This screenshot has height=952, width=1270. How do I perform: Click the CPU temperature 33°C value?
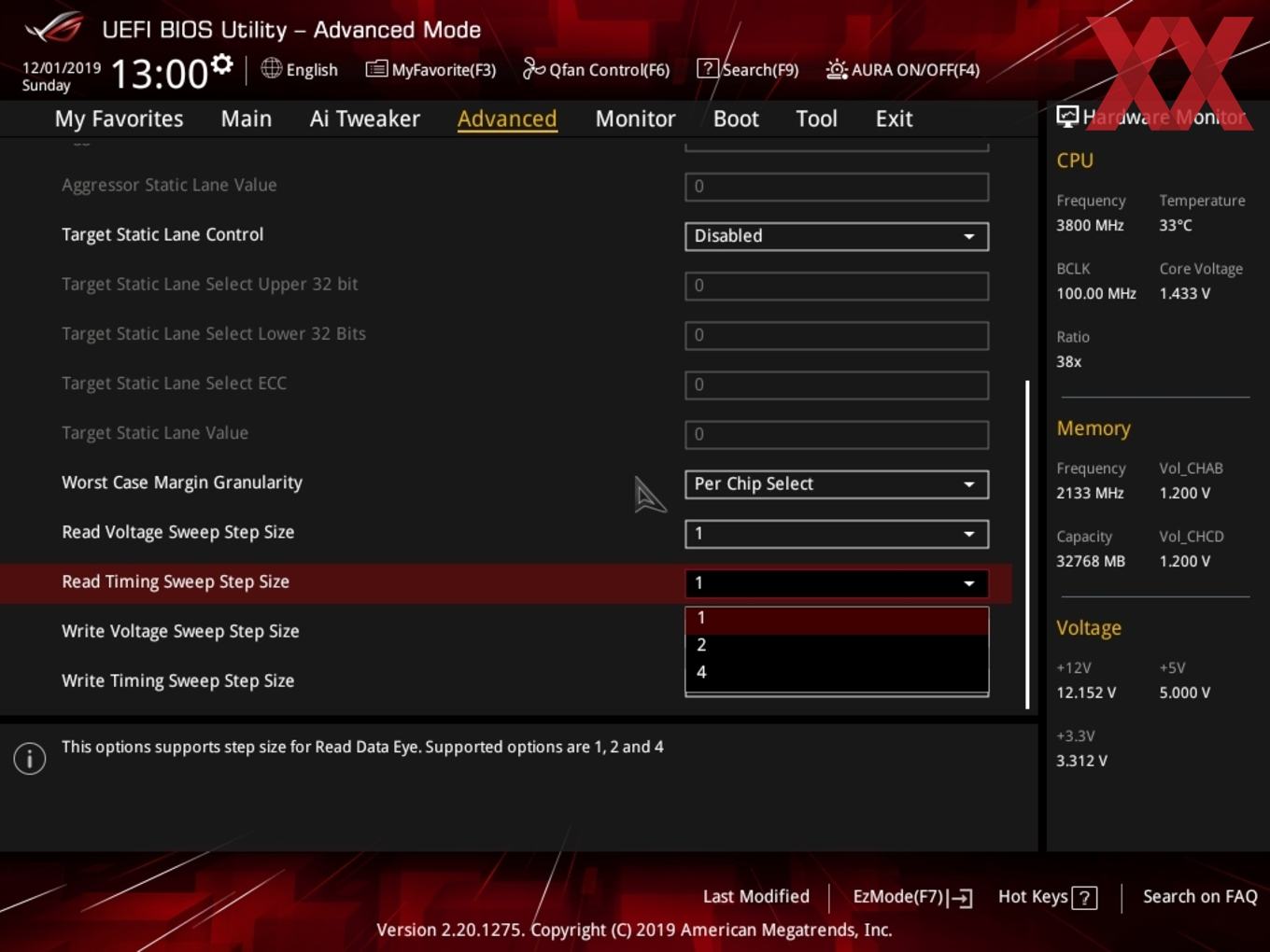click(x=1176, y=225)
